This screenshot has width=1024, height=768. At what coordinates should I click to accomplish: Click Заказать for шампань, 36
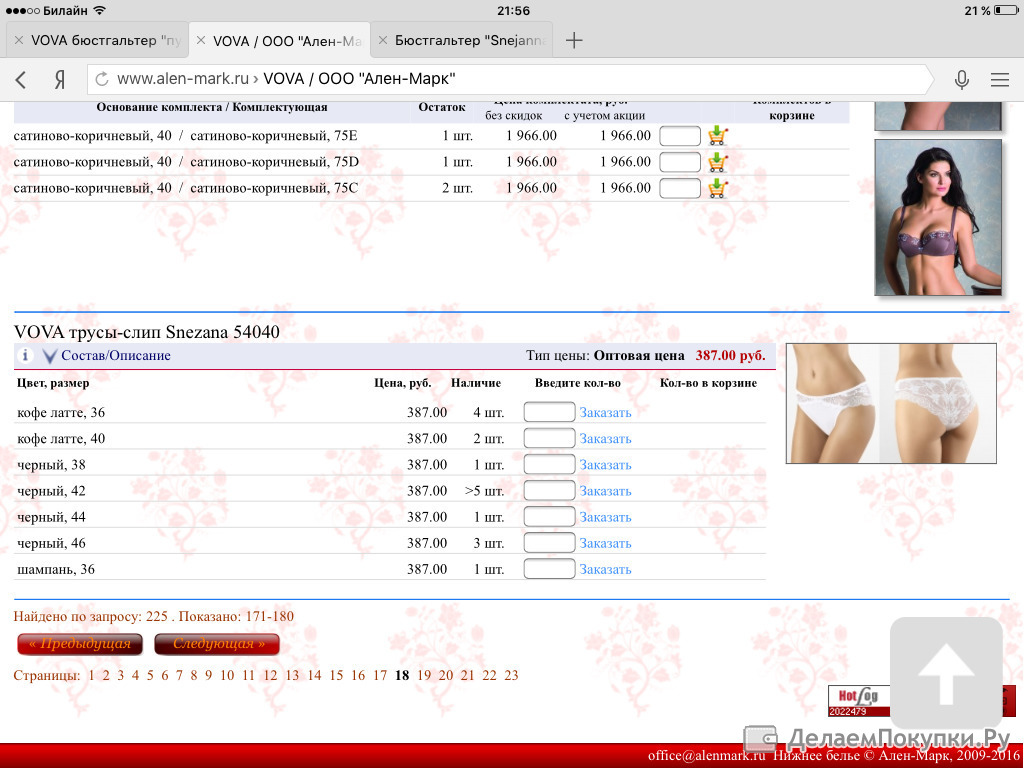605,569
